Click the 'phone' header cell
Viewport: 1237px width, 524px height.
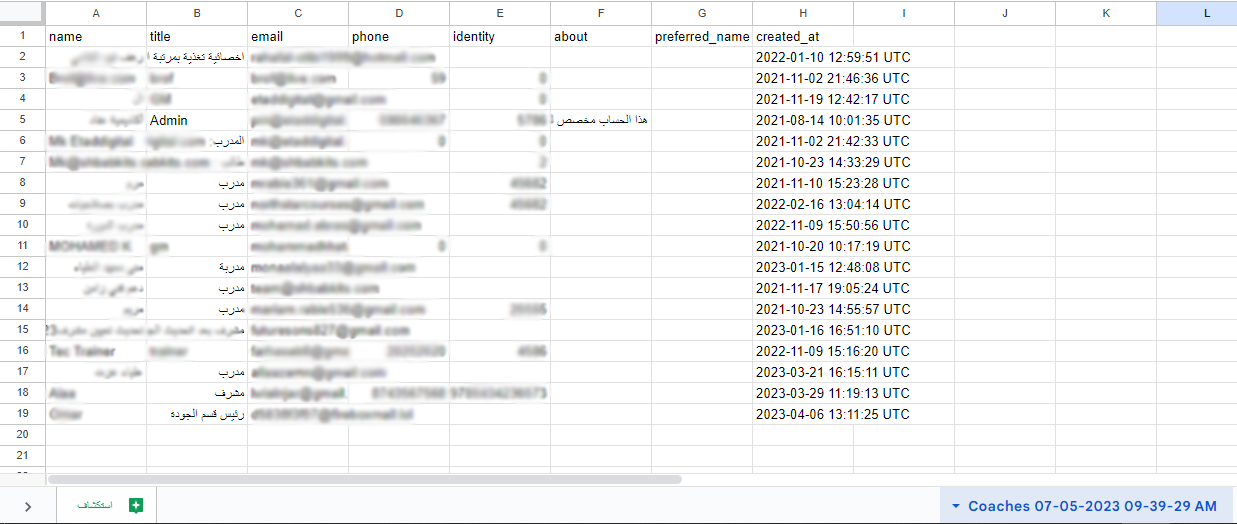click(399, 36)
